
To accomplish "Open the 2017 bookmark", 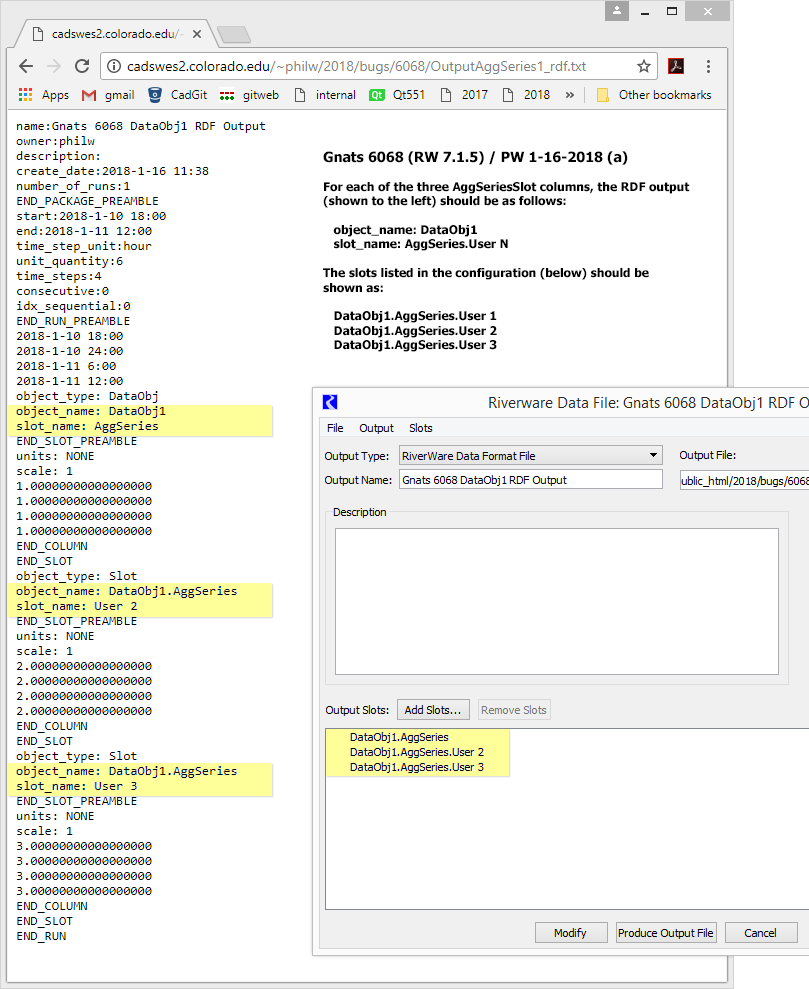I will tap(464, 95).
